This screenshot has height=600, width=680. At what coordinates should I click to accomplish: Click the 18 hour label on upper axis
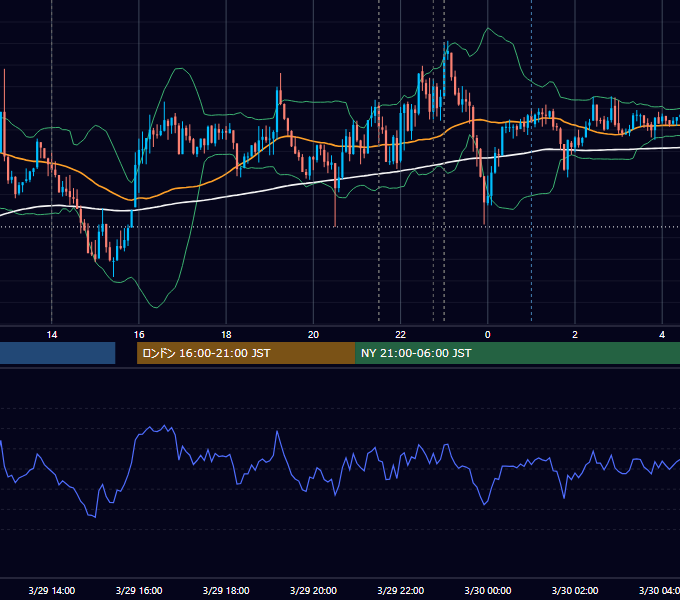click(226, 335)
